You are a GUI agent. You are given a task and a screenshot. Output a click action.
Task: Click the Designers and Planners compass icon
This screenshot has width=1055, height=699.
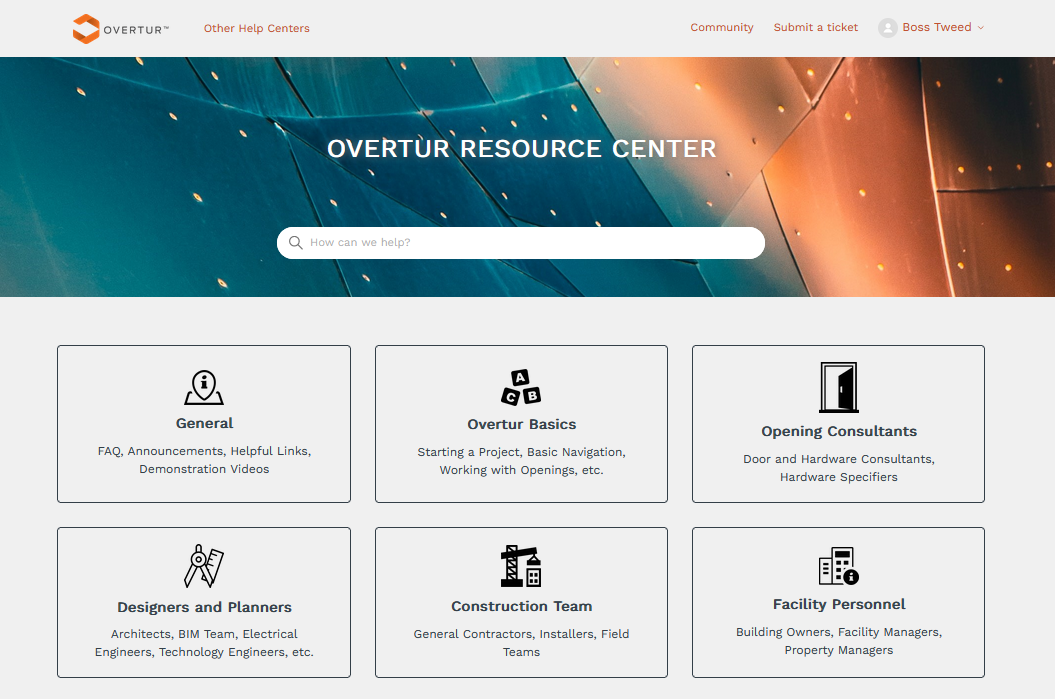(204, 566)
